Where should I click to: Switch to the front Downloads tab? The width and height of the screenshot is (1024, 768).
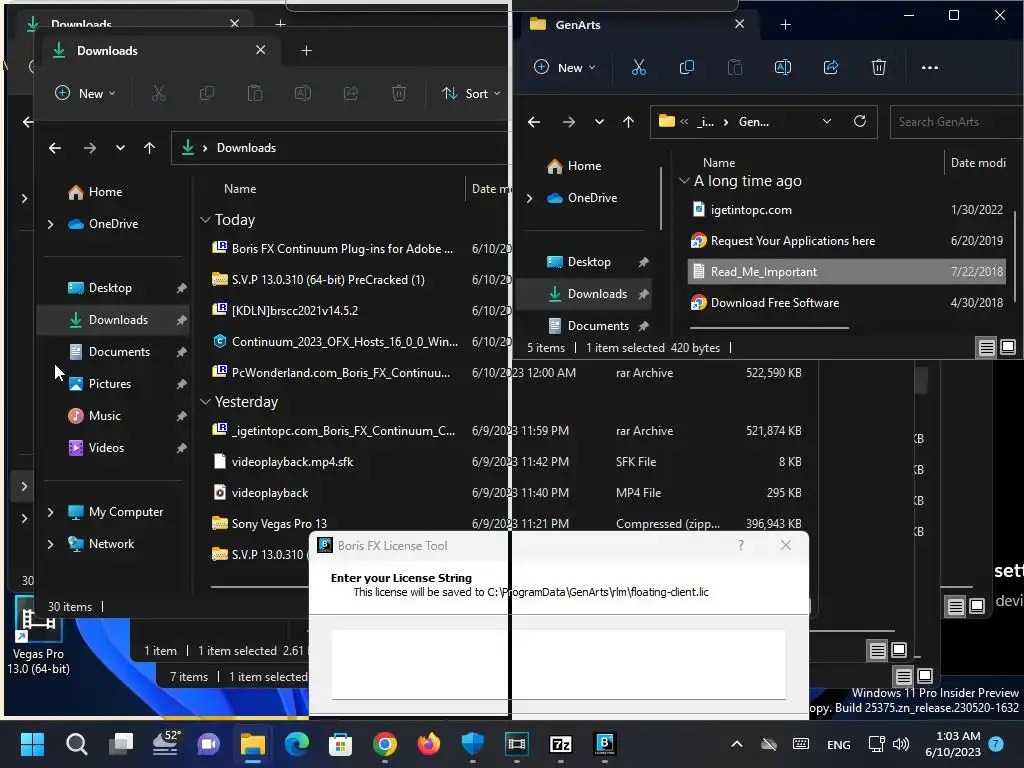tap(160, 51)
